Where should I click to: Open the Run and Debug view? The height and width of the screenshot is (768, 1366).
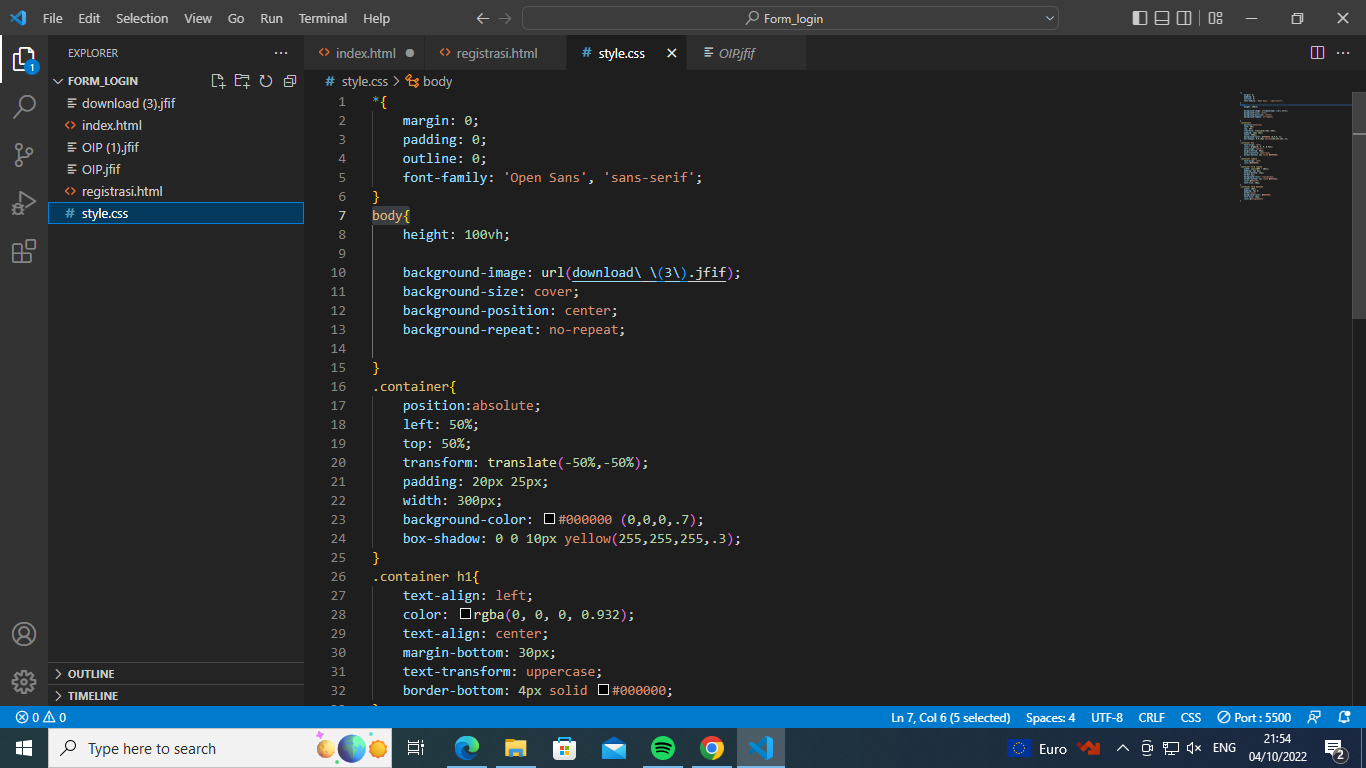click(x=24, y=203)
